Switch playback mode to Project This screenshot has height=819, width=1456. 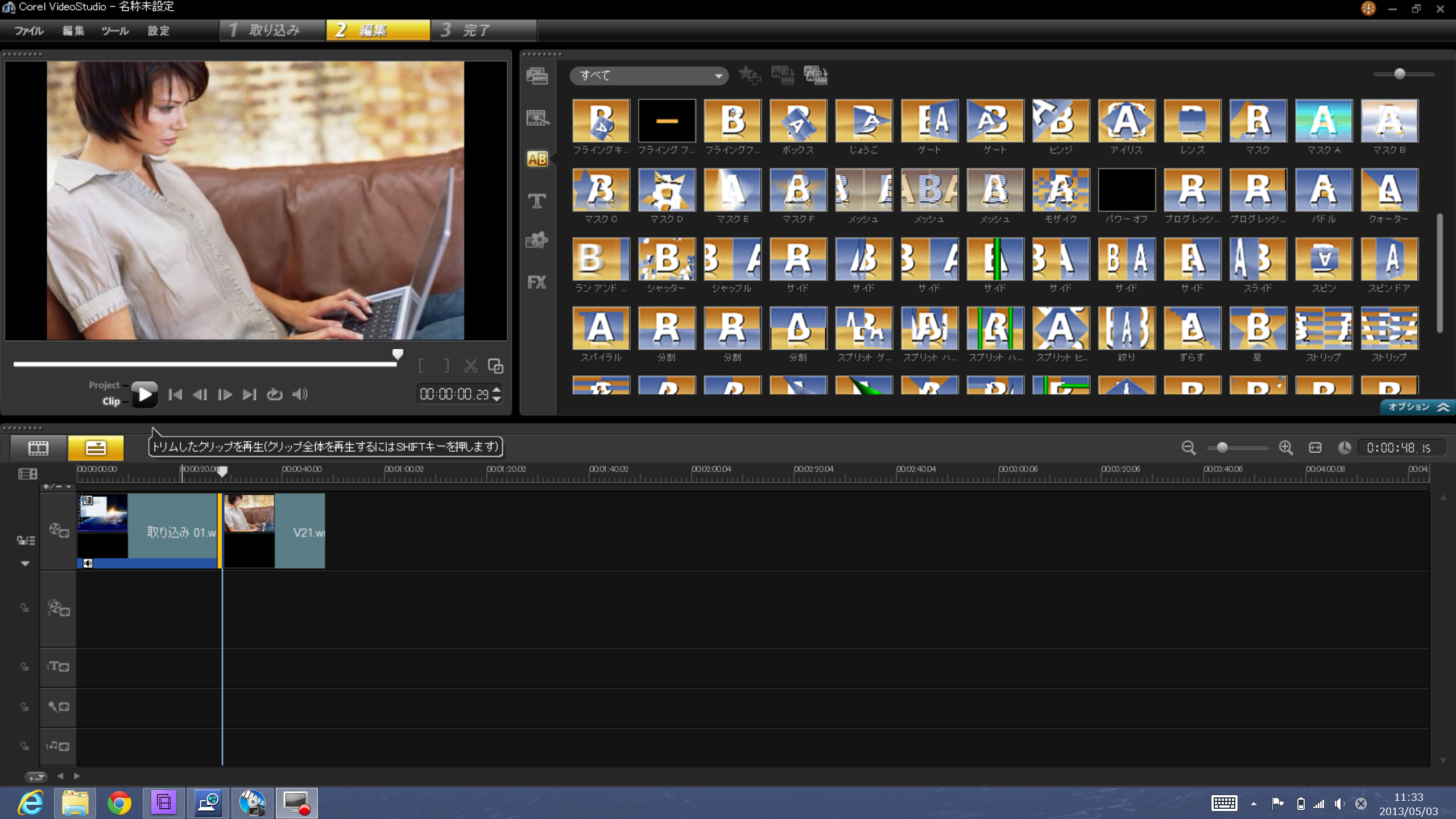104,385
